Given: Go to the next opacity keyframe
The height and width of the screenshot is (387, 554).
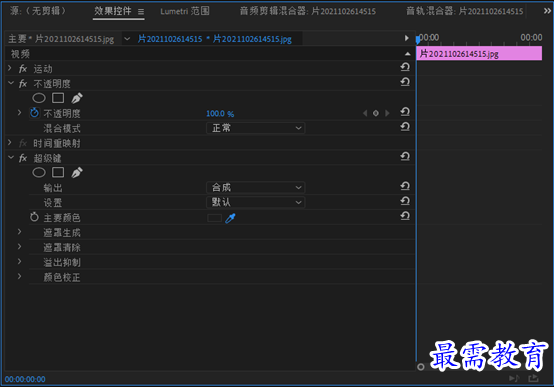Looking at the screenshot, I should coord(387,113).
